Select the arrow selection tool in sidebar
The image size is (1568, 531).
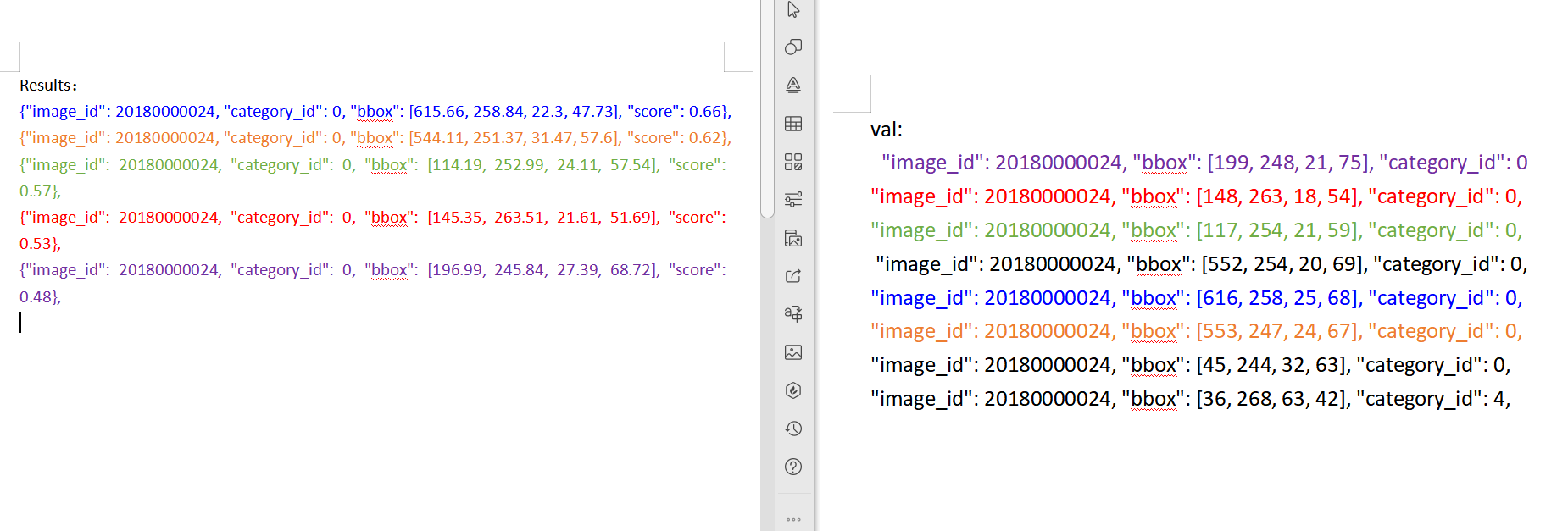pos(793,10)
